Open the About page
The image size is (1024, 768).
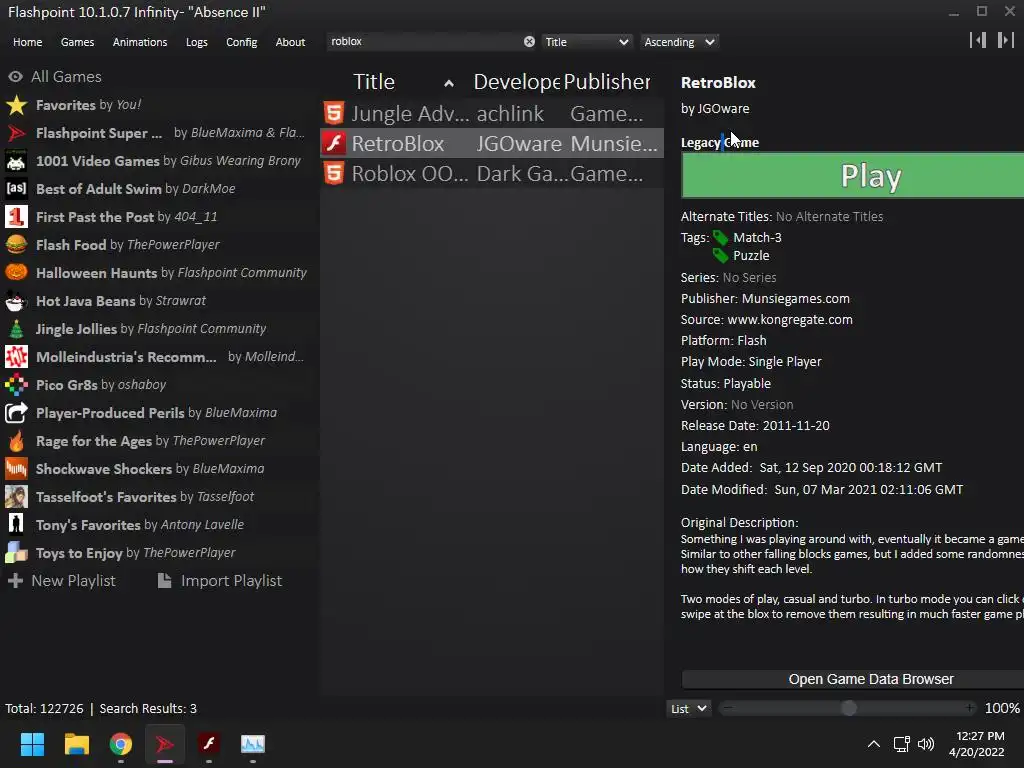pos(290,42)
